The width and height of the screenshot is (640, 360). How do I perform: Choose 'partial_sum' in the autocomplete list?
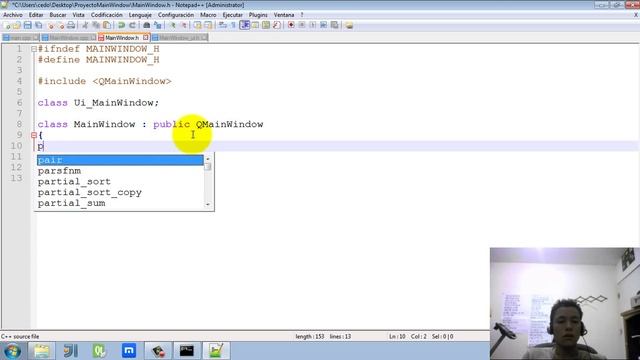pos(120,203)
